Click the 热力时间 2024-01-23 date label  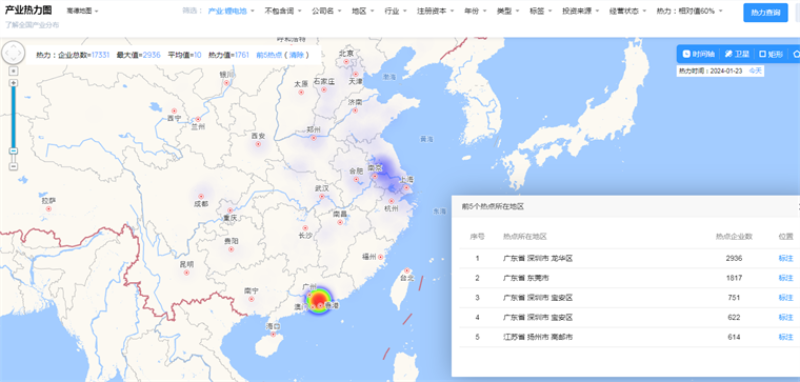coord(710,71)
